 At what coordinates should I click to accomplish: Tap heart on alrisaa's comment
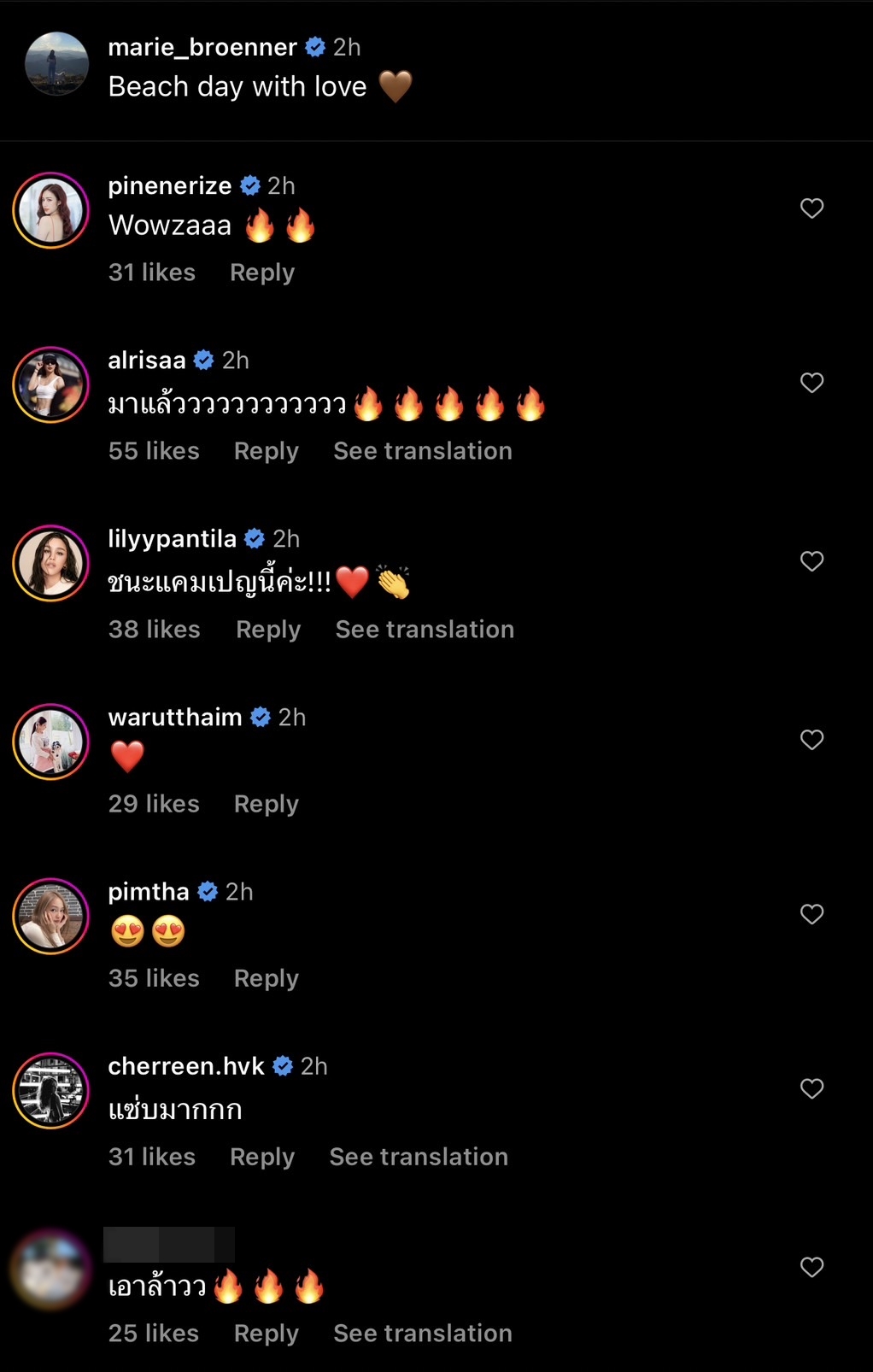tap(811, 383)
